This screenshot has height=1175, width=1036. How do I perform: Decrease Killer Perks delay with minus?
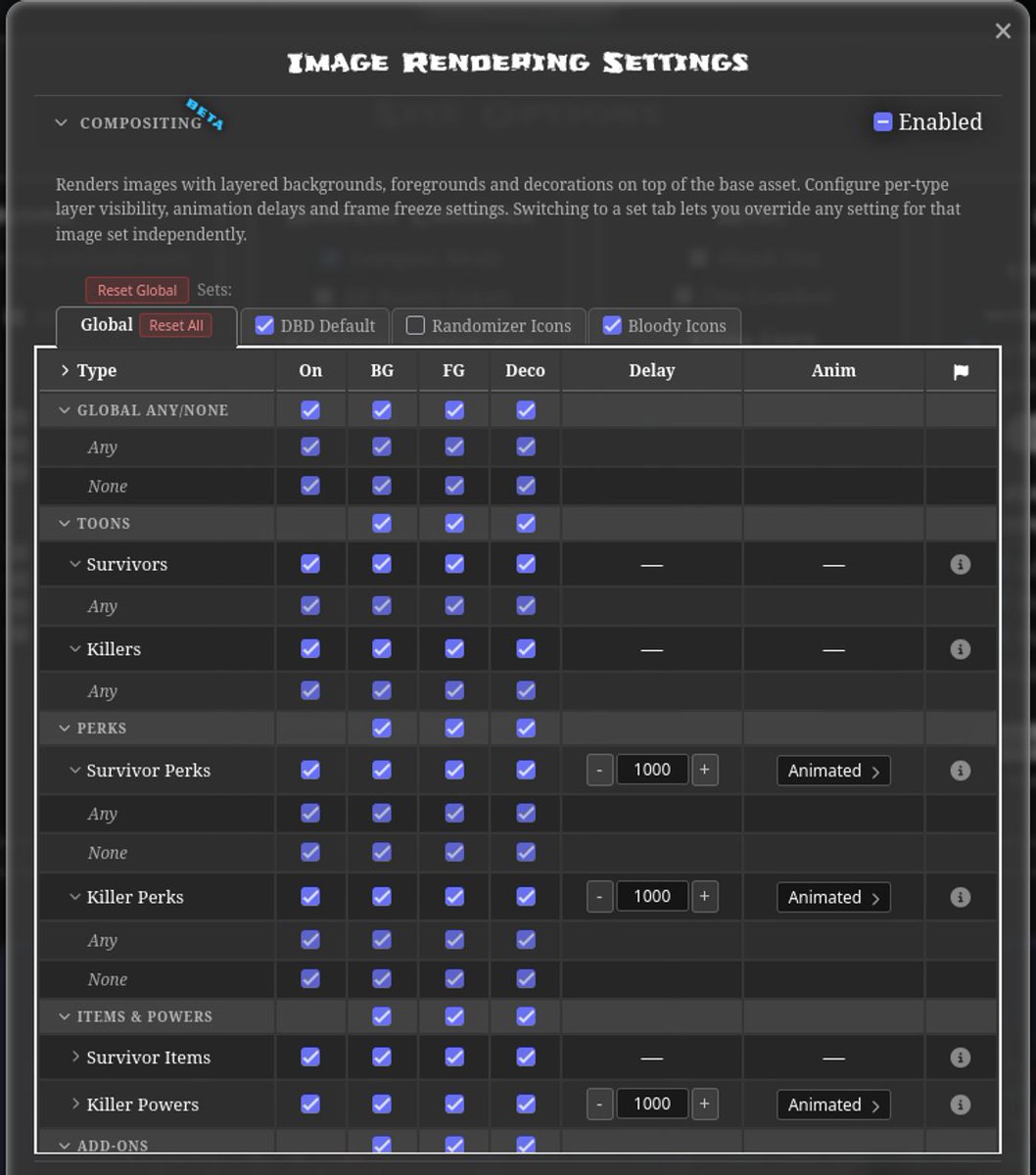click(599, 897)
